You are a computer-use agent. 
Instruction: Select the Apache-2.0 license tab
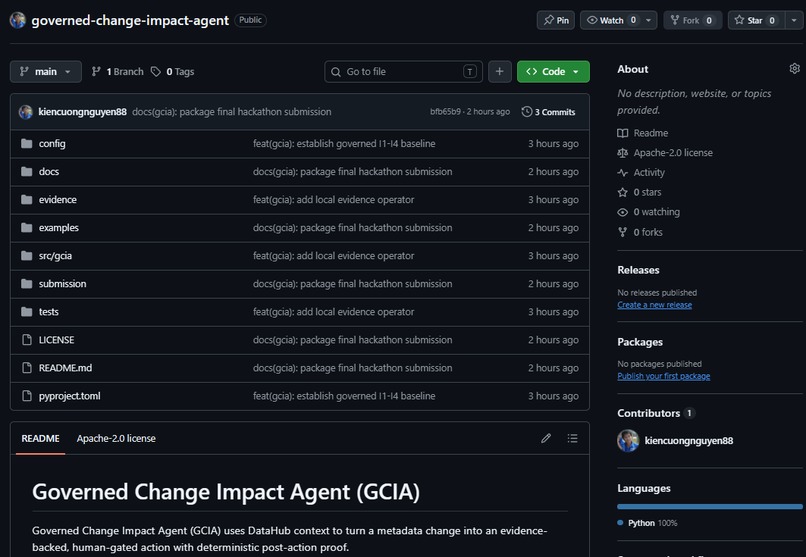pyautogui.click(x=116, y=438)
